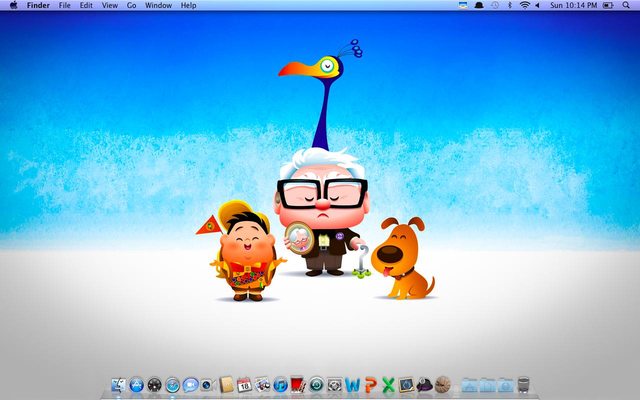Click the desktop picture menu bar icon
This screenshot has width=640, height=400.
point(463,5)
